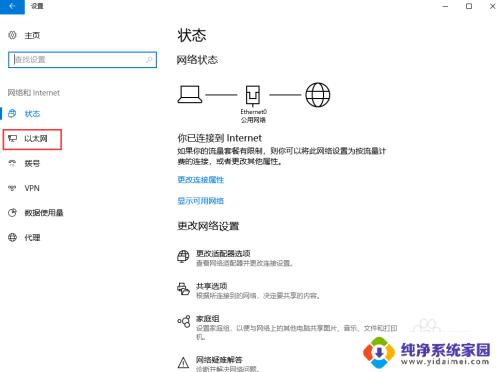Go back with the back arrow
The width and height of the screenshot is (500, 372).
(x=12, y=6)
